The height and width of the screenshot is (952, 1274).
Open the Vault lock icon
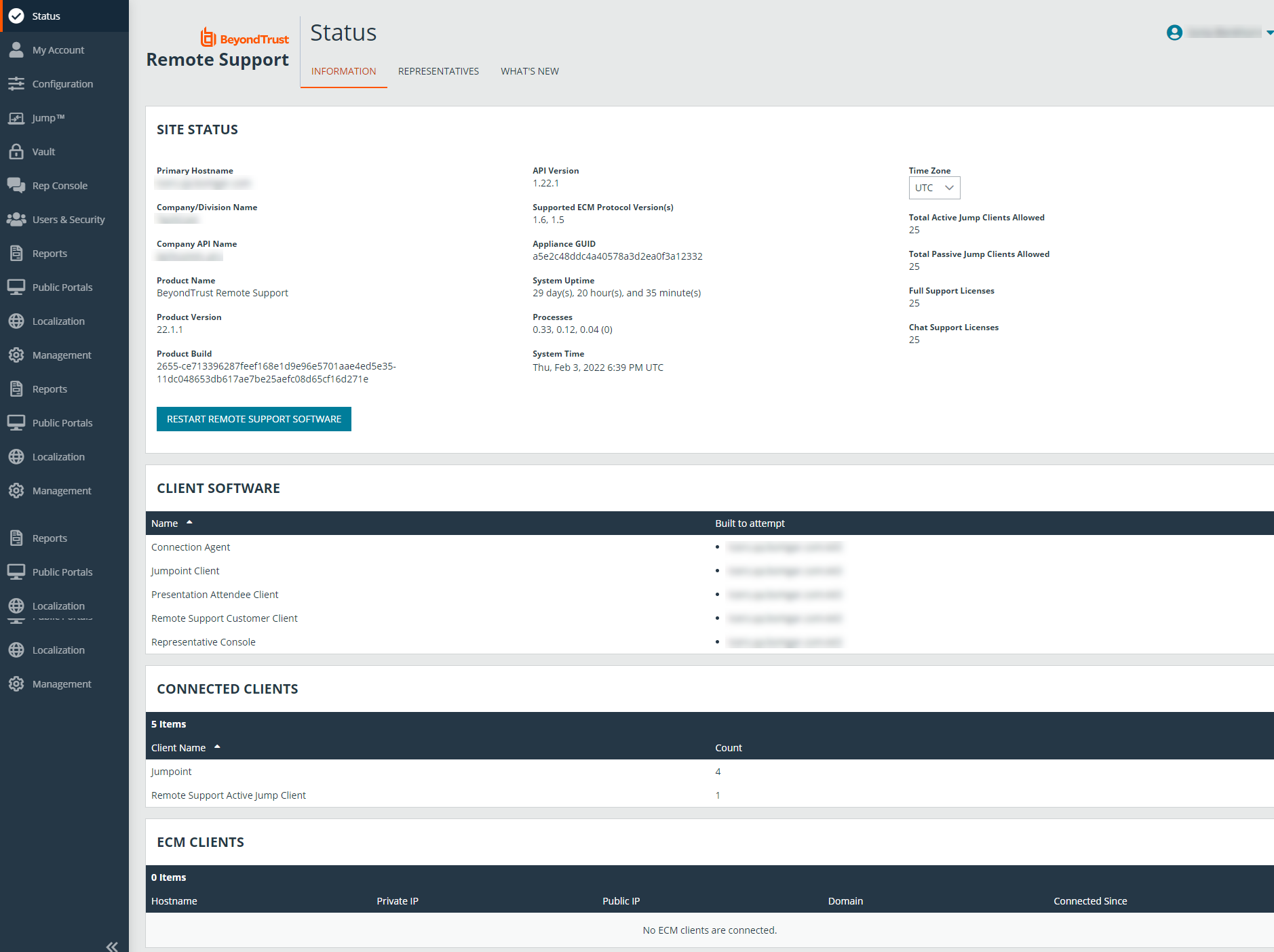tap(16, 152)
